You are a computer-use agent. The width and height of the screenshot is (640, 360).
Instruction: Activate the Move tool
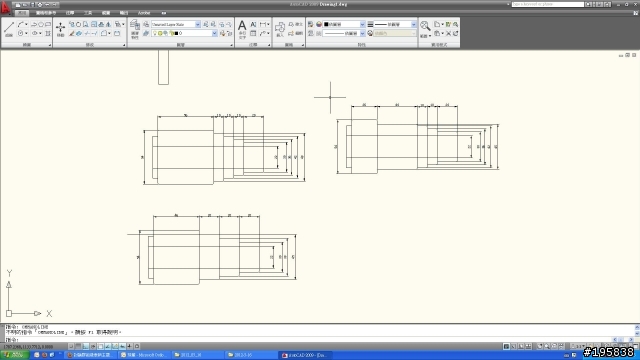(x=60, y=29)
